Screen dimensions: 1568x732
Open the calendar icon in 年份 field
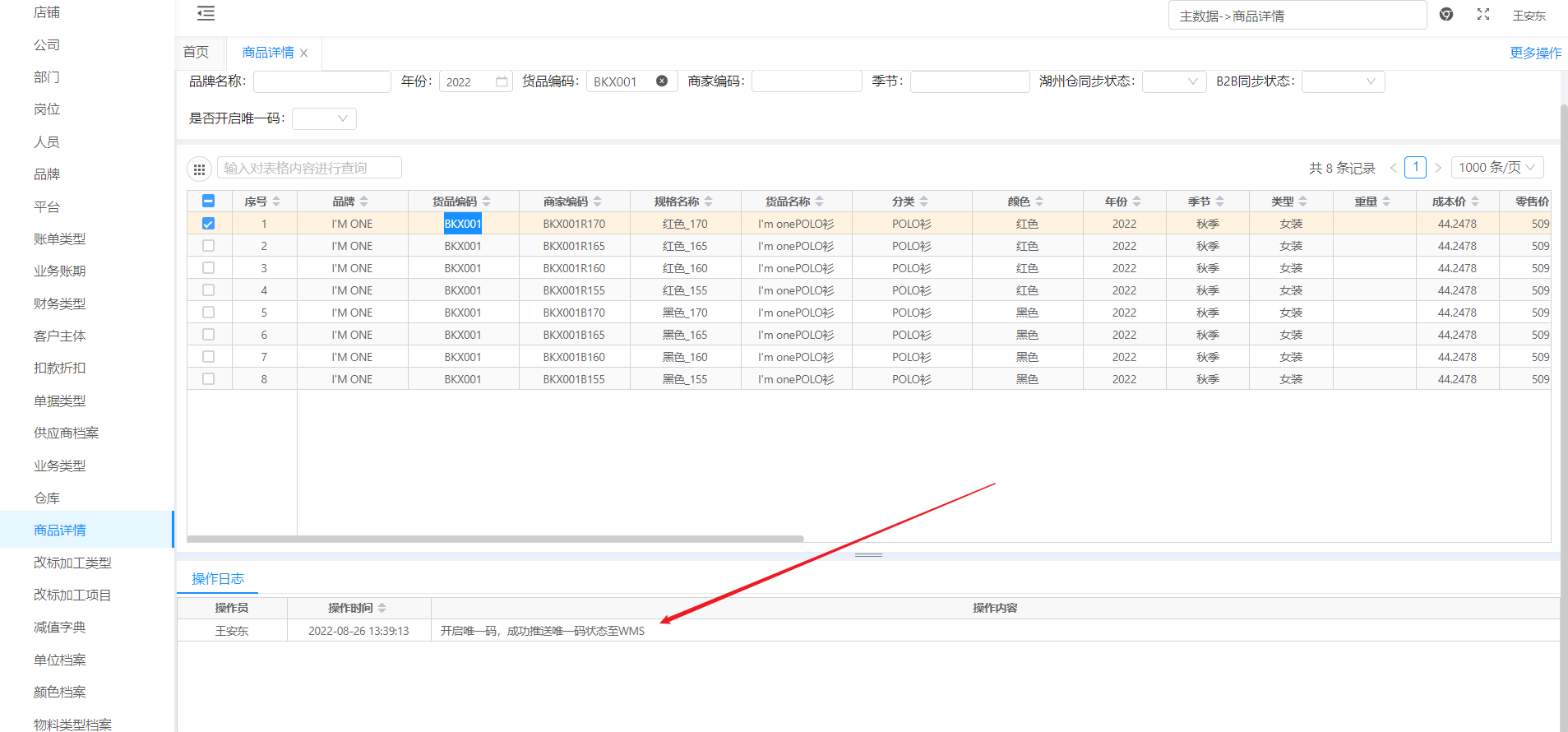tap(502, 81)
